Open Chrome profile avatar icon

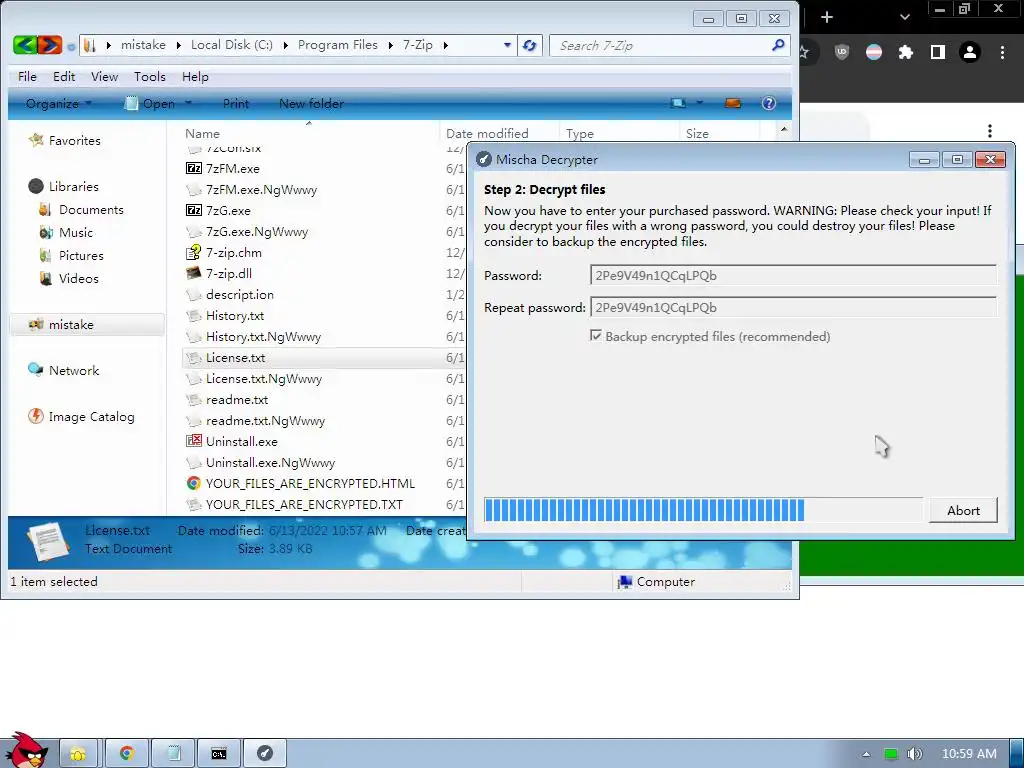[970, 52]
